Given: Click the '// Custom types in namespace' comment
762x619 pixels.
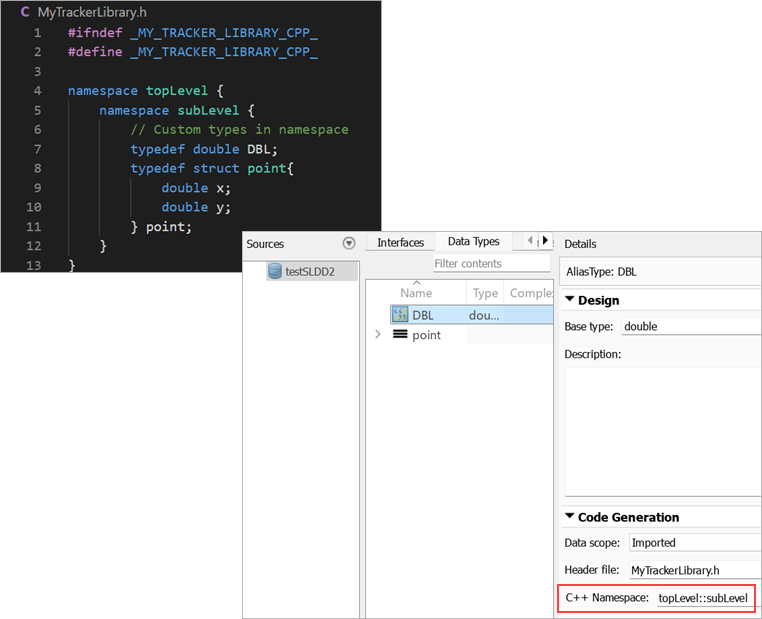Looking at the screenshot, I should point(239,130).
